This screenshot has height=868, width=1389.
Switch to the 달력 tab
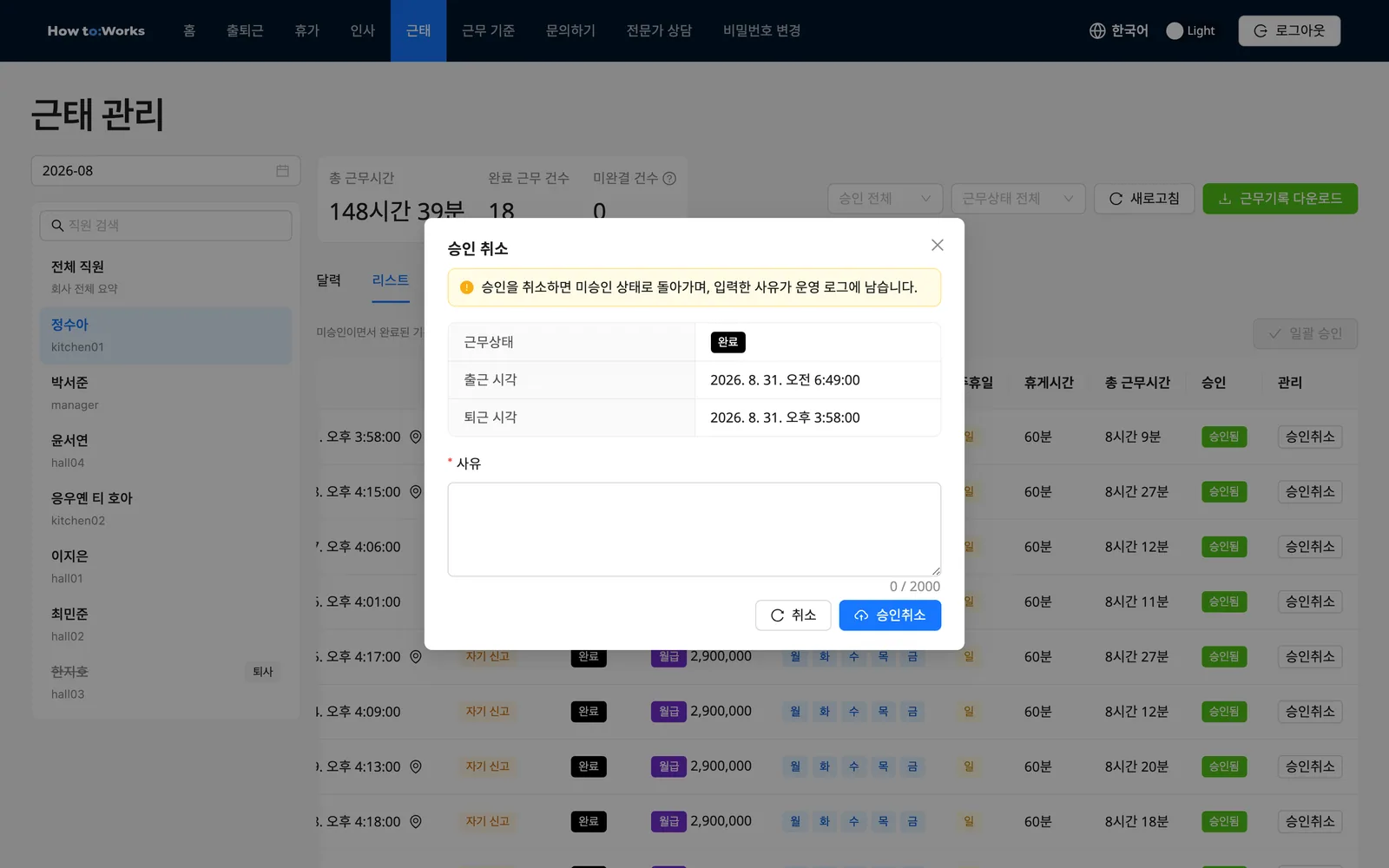pyautogui.click(x=328, y=280)
